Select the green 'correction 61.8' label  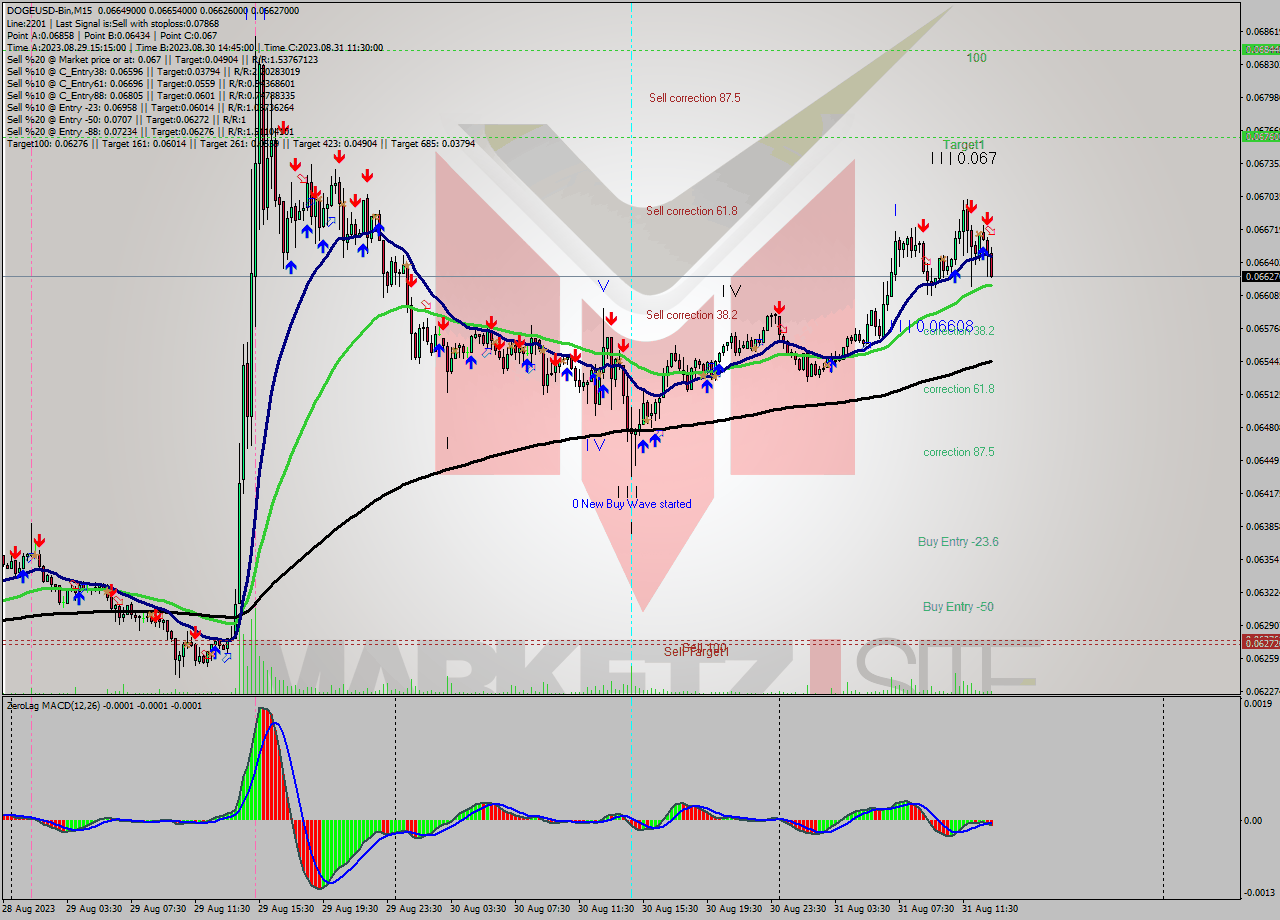tap(958, 389)
